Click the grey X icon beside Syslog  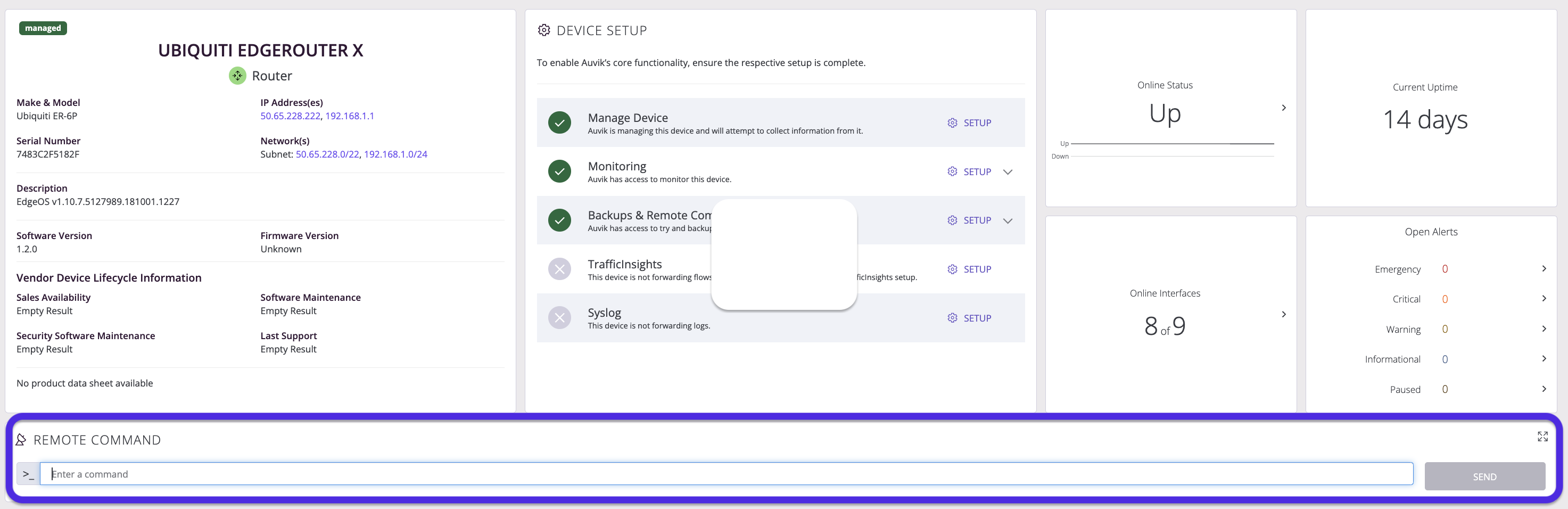[559, 318]
